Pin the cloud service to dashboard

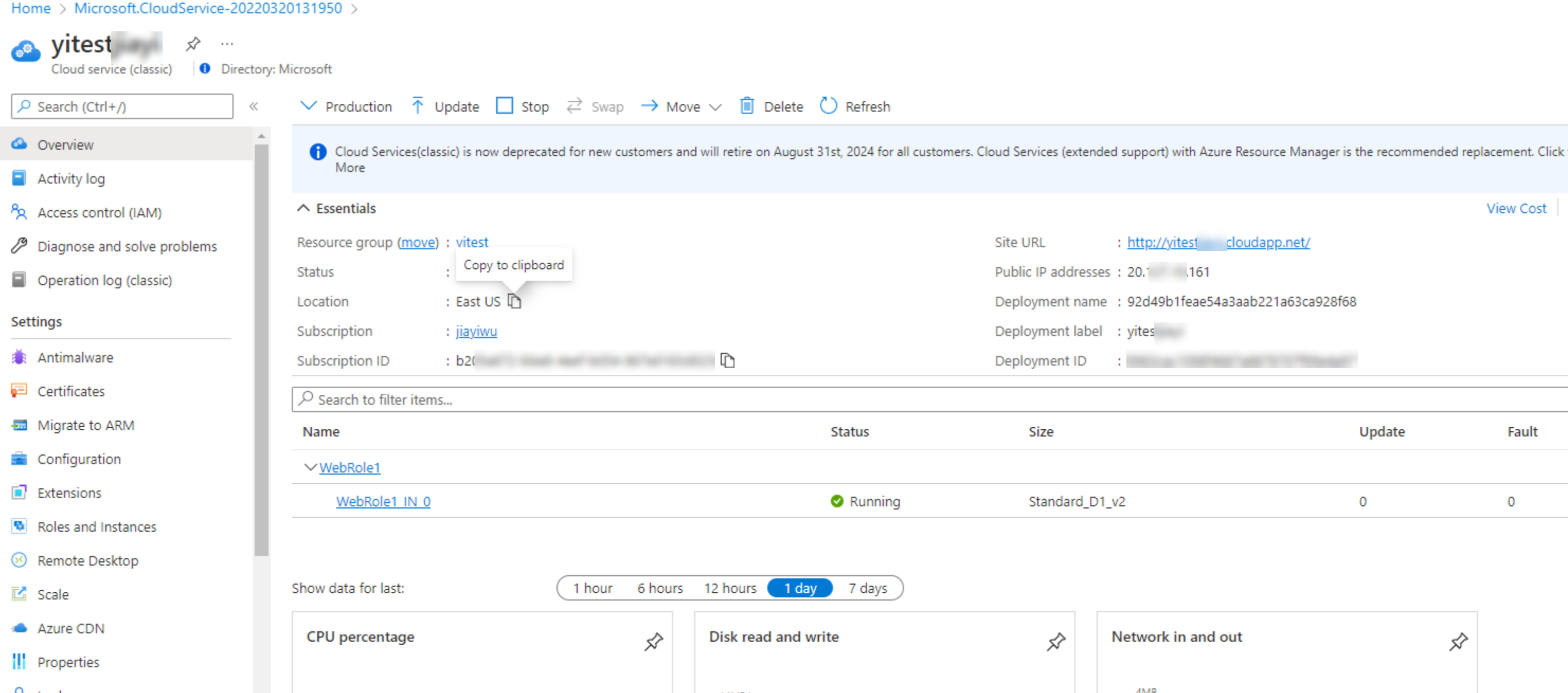(x=193, y=44)
